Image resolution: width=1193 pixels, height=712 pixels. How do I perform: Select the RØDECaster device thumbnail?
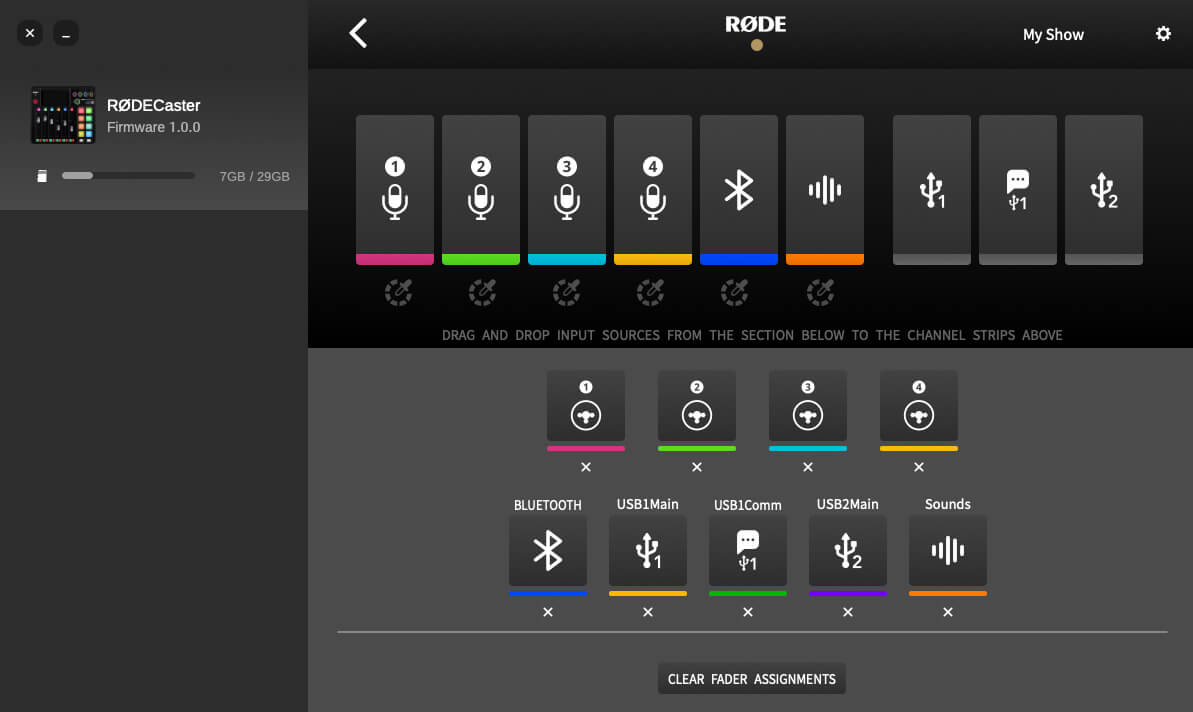63,115
